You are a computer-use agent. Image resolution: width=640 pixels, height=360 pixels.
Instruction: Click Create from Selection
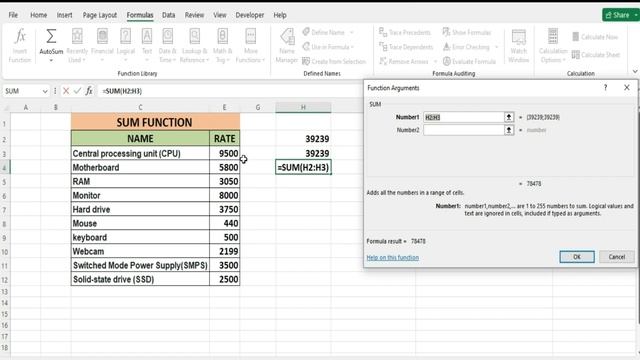tap(334, 62)
